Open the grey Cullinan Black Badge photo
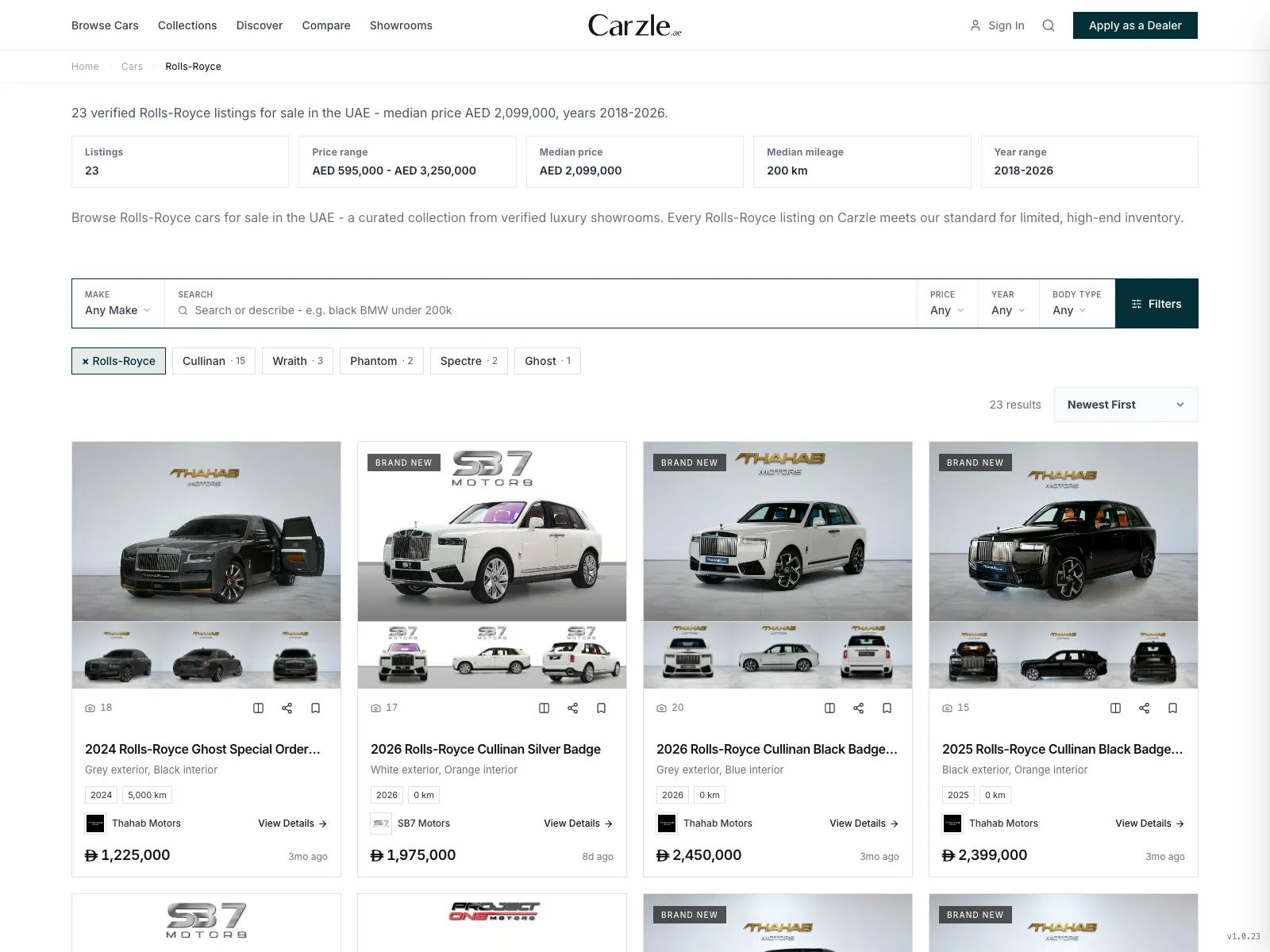This screenshot has width=1270, height=952. pyautogui.click(x=778, y=532)
